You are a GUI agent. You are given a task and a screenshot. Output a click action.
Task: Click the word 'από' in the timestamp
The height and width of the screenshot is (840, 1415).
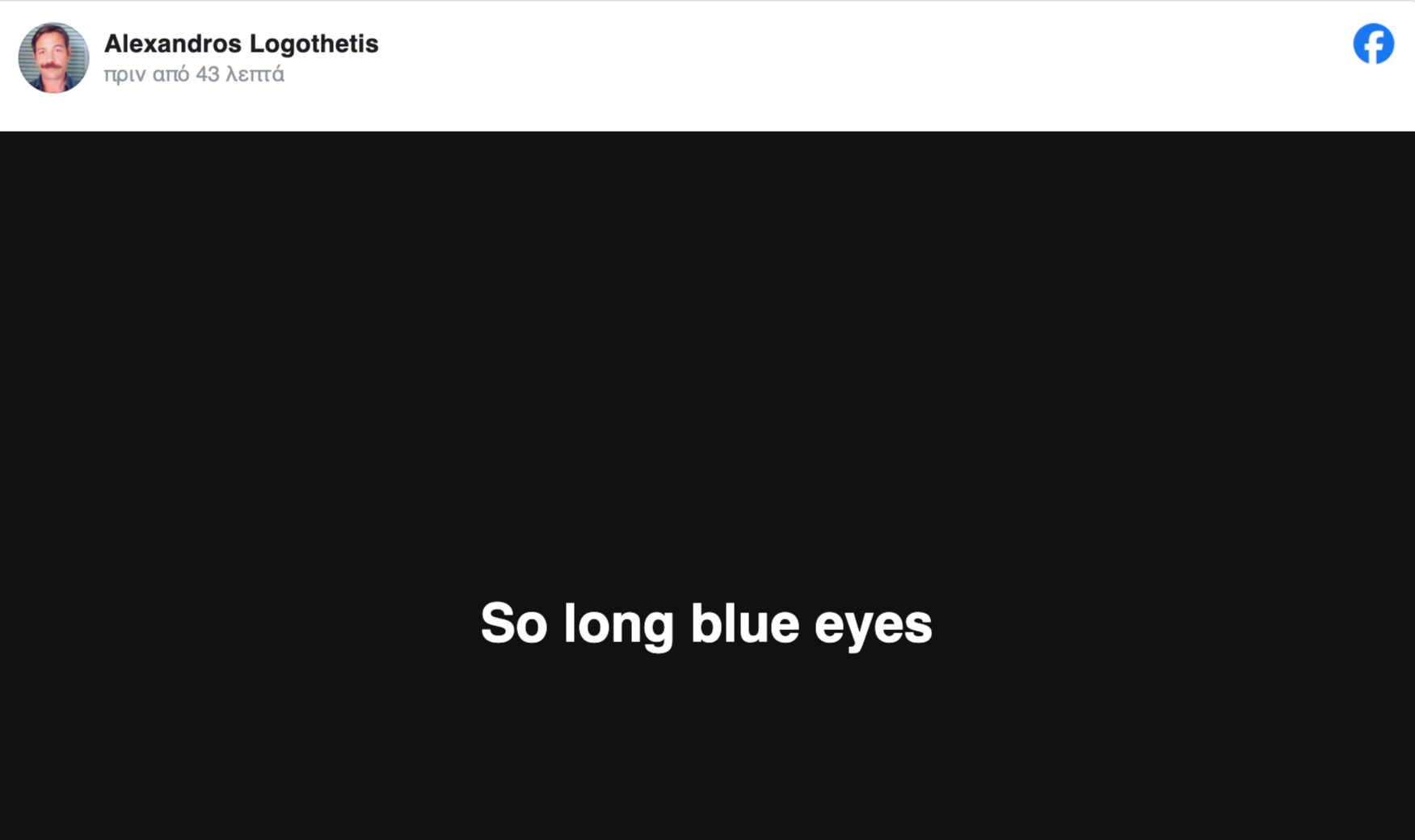point(171,75)
